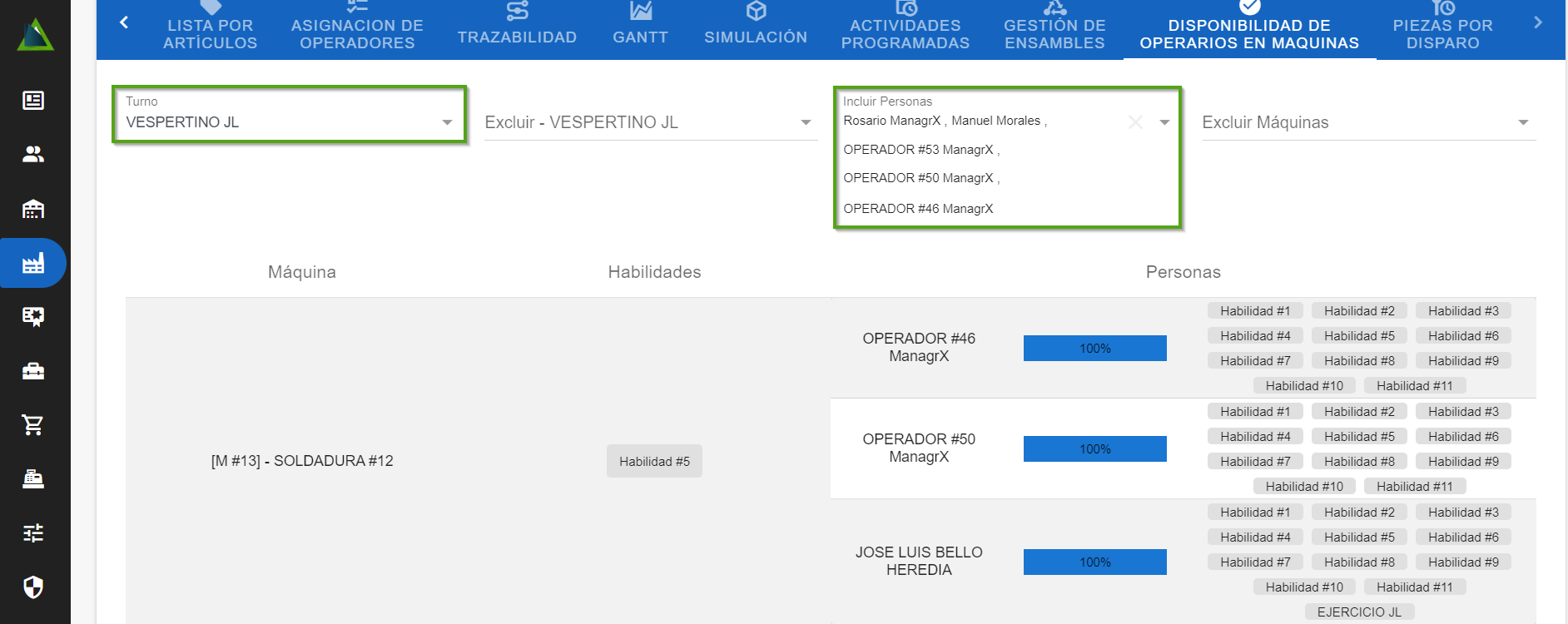Viewport: 1568px width, 624px height.
Task: Expand the Incluir Personas dropdown arrow
Action: (x=1164, y=122)
